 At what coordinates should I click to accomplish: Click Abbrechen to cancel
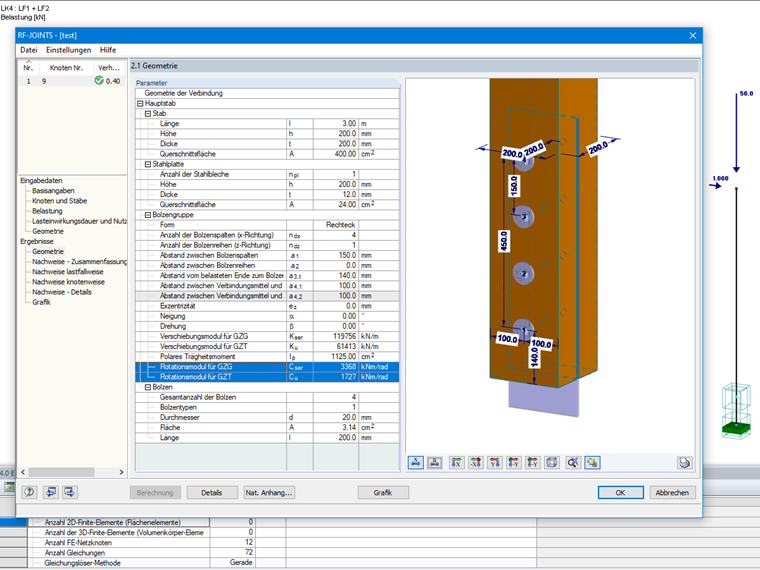[672, 492]
